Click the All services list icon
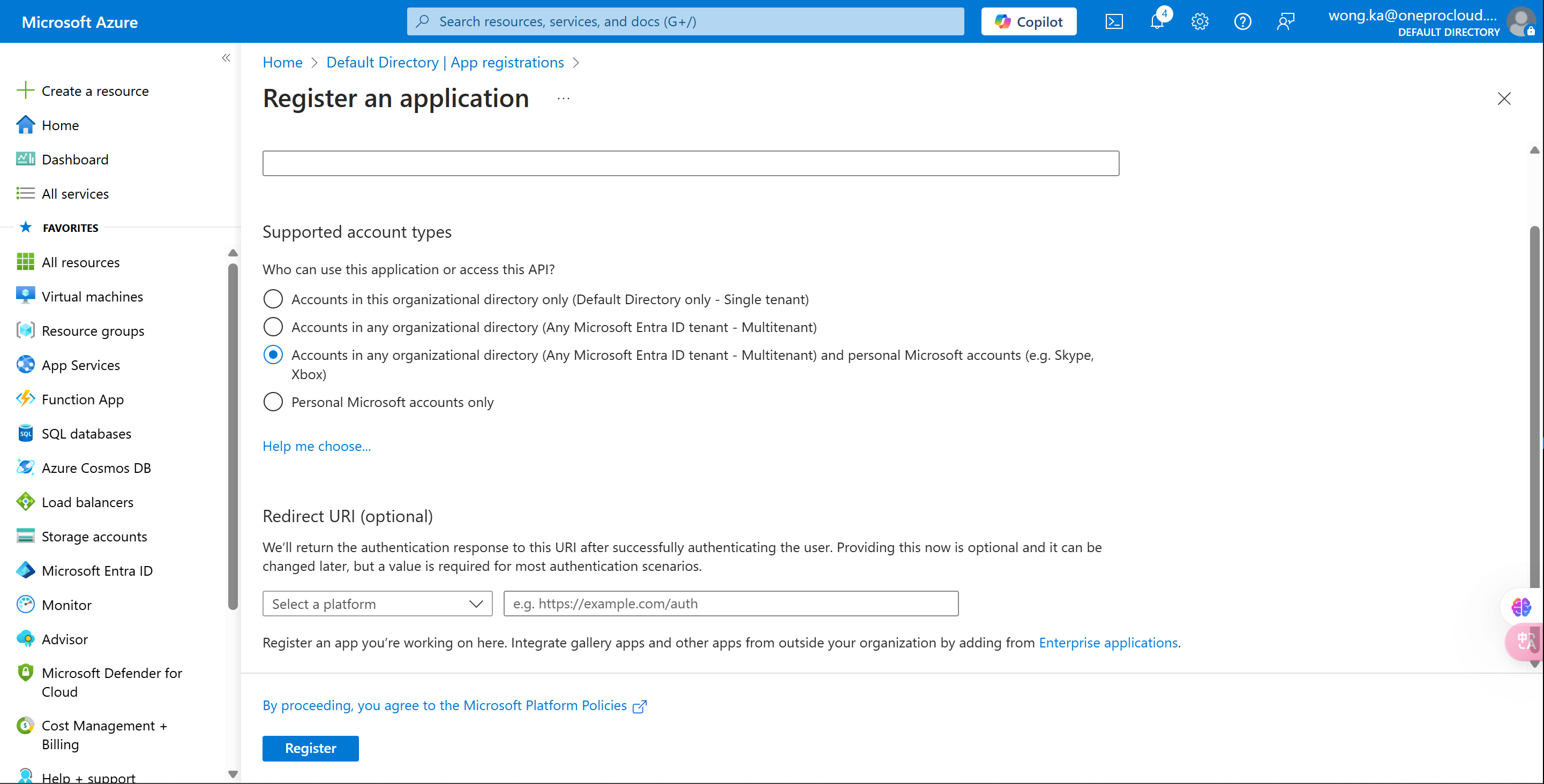Viewport: 1544px width, 784px height. click(x=25, y=193)
